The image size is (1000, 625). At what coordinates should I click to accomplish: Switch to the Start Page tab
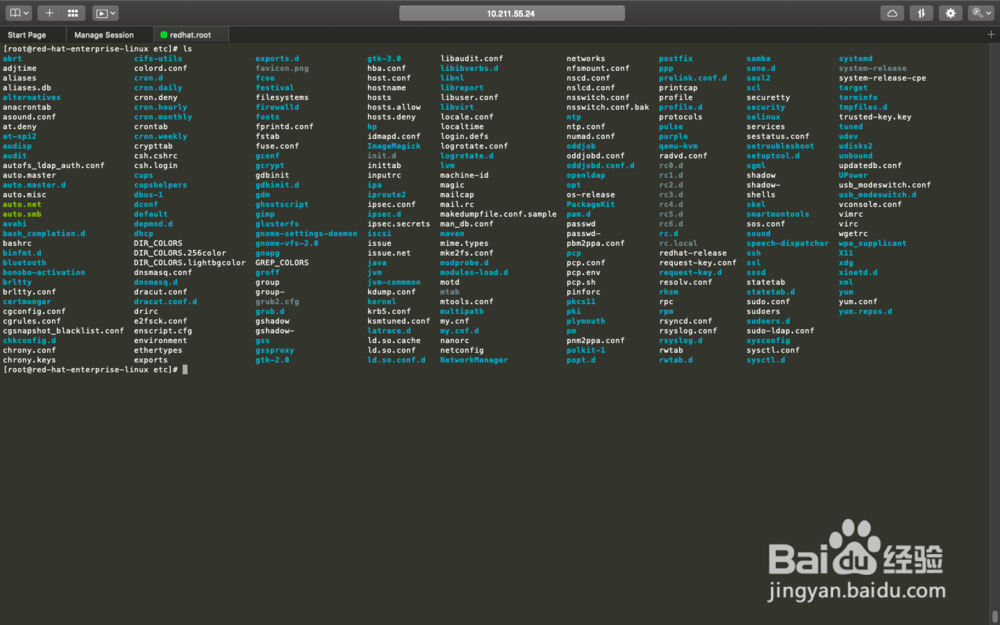(x=27, y=35)
